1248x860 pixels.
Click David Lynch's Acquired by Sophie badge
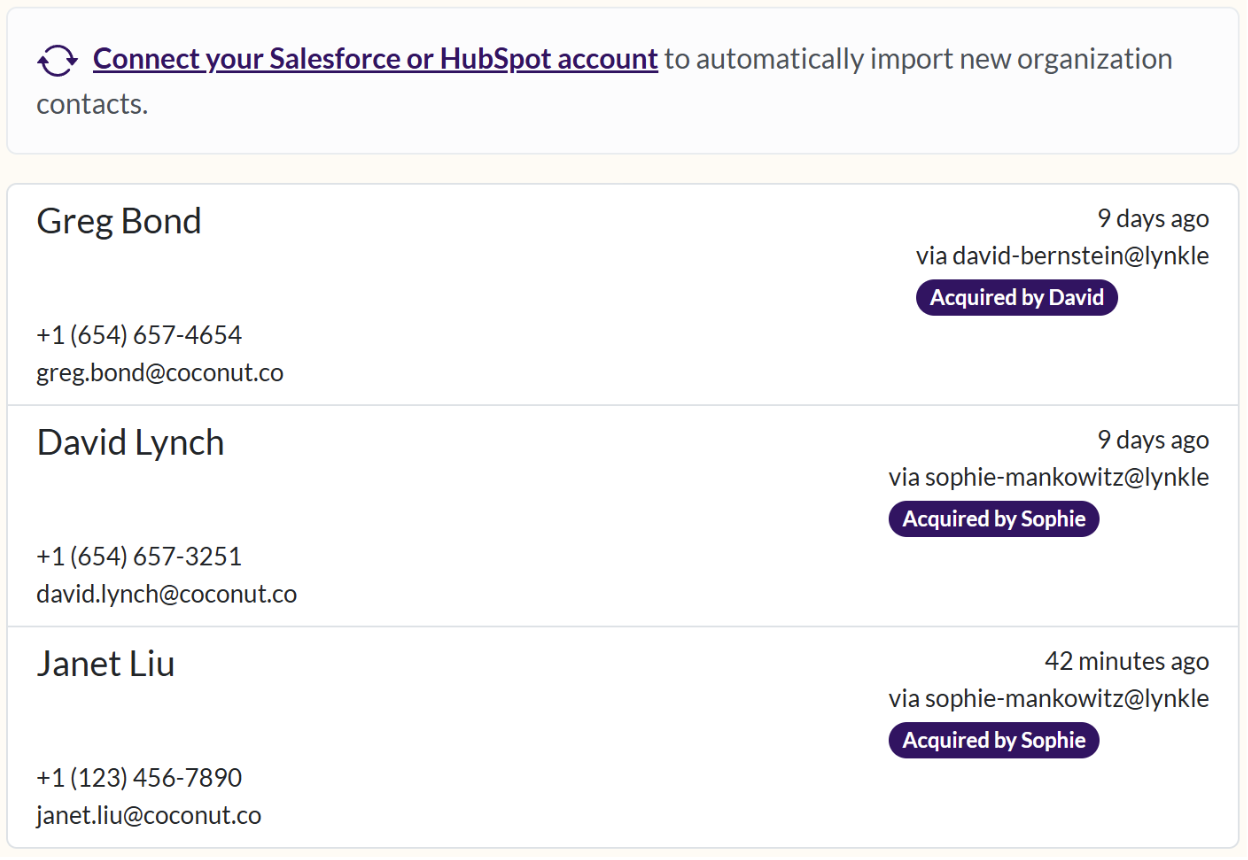click(x=993, y=519)
